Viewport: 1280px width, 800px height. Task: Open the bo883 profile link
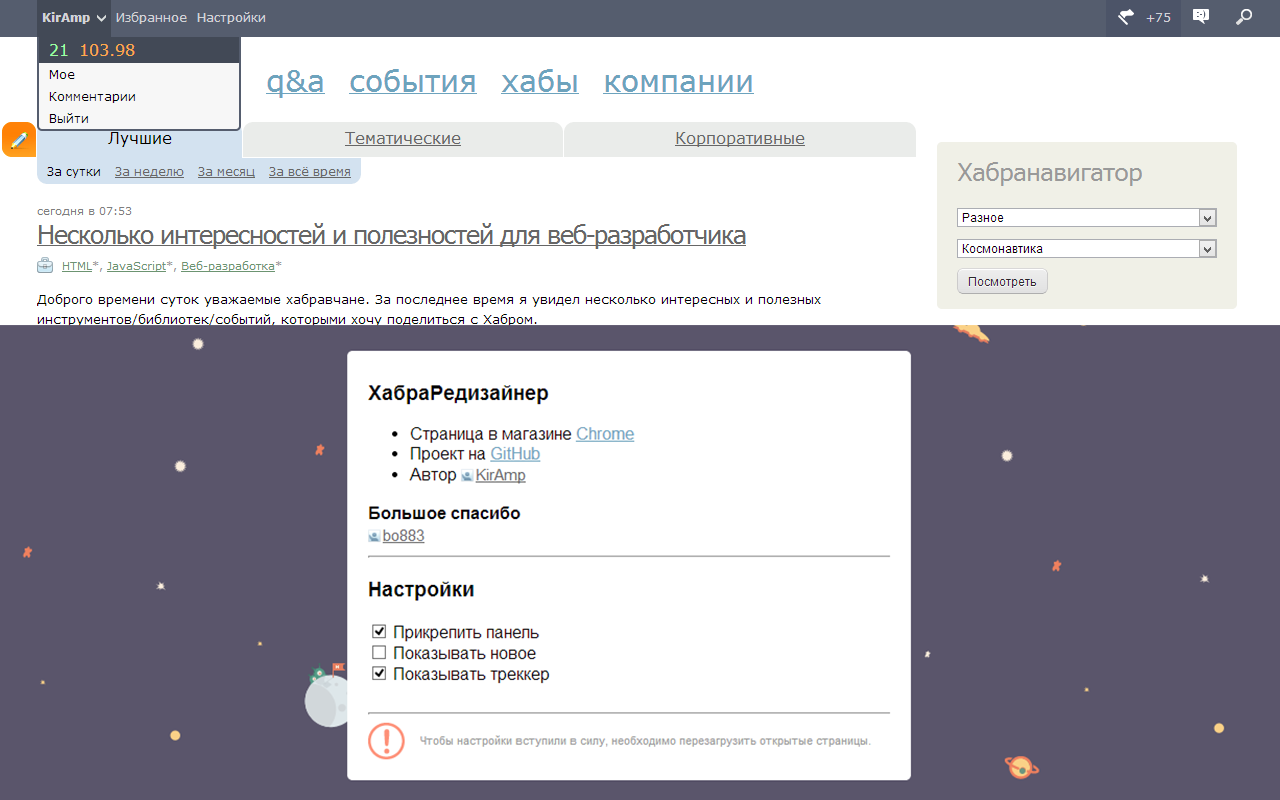tap(403, 536)
